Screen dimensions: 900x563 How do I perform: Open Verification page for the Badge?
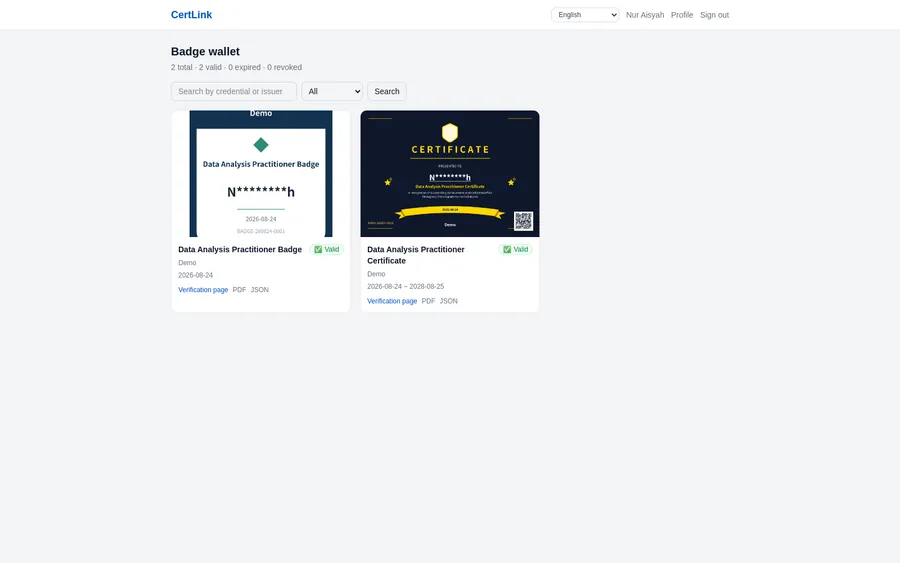point(203,290)
